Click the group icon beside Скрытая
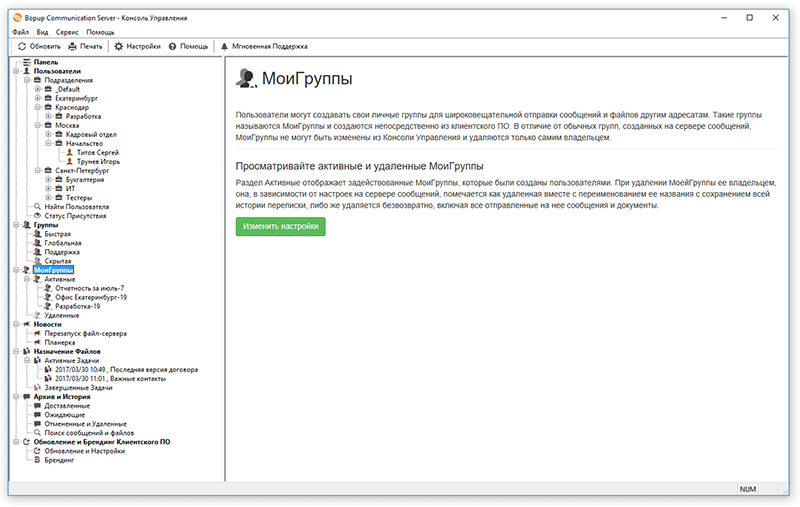The height and width of the screenshot is (507, 800). pos(37,261)
